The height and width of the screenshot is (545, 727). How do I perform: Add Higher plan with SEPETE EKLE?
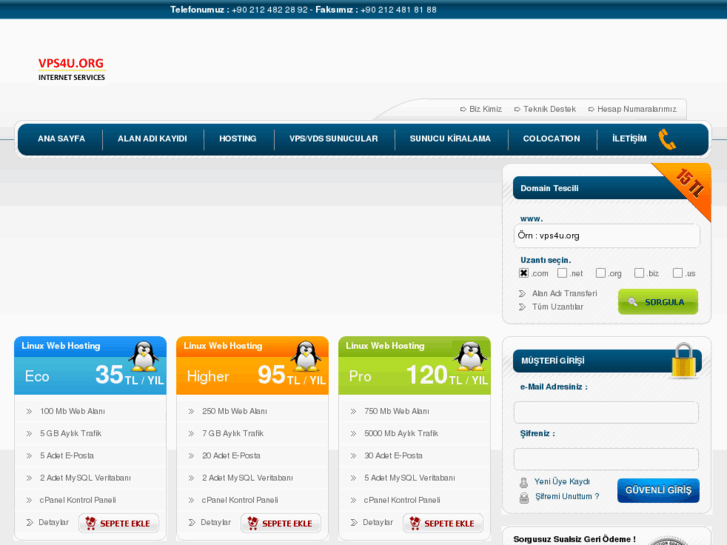point(281,523)
